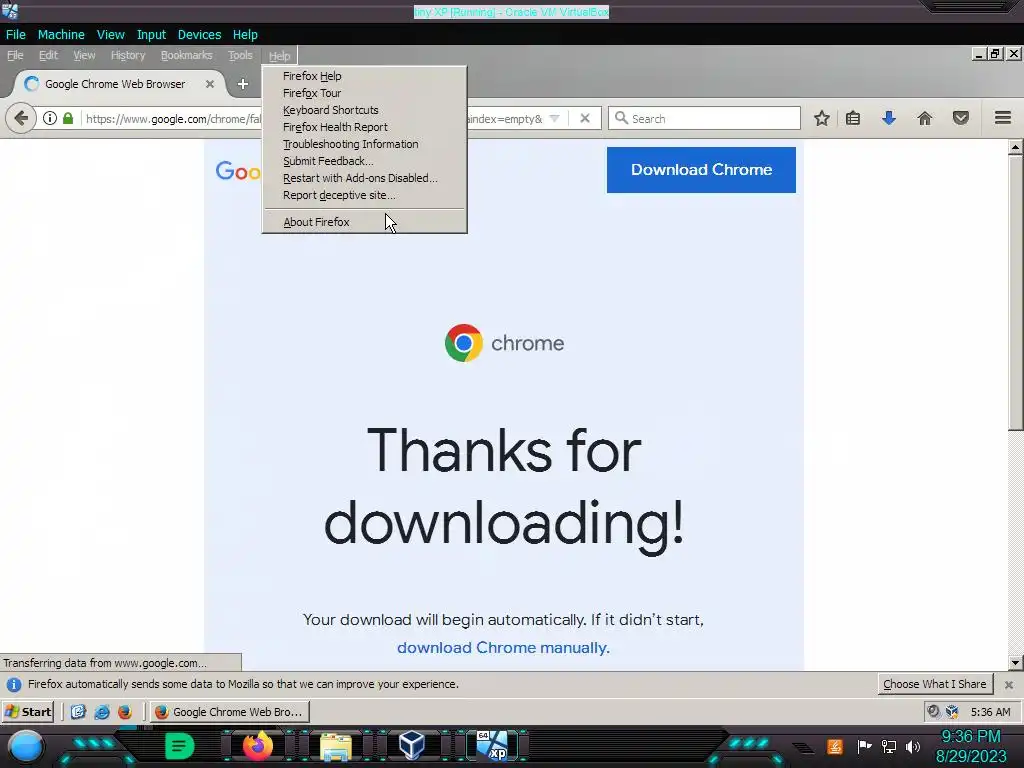
Task: Click the Chrome logo on the page
Action: 464,343
